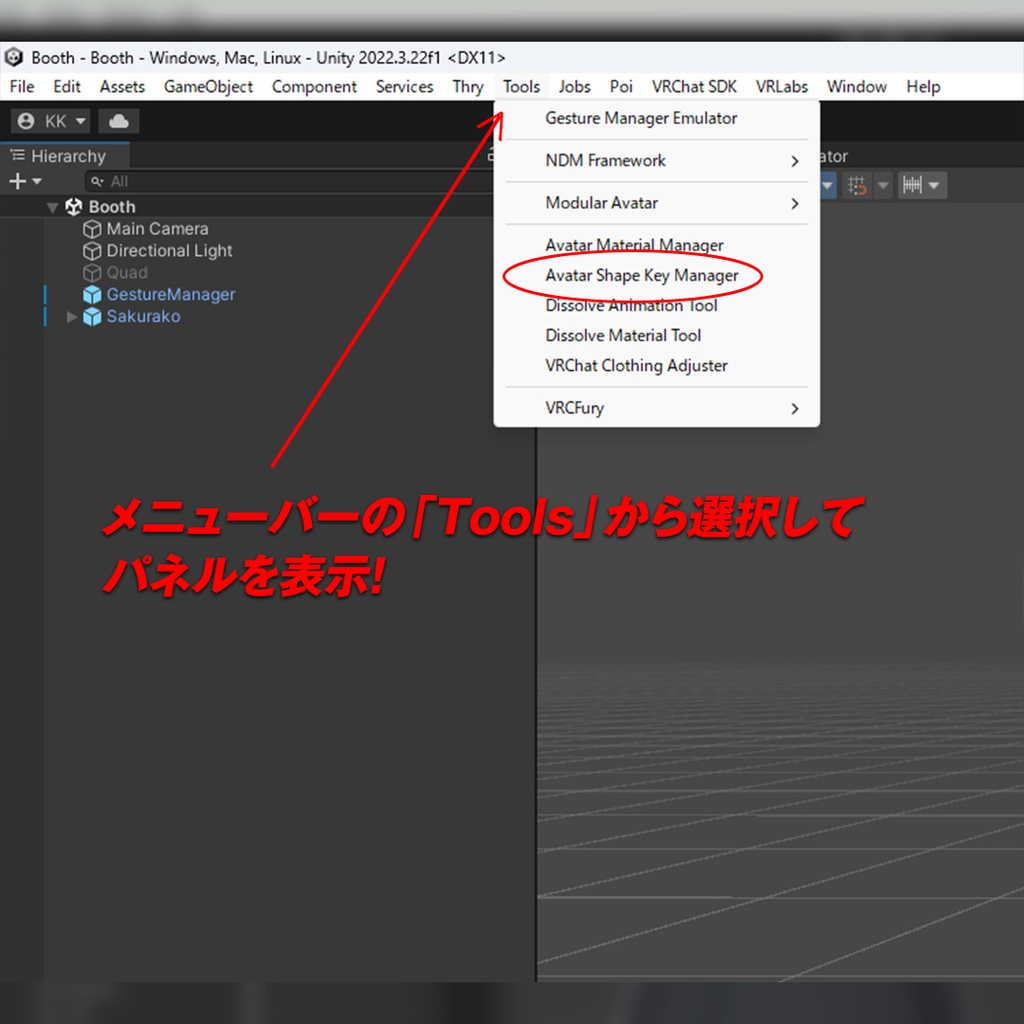Launch the Gesture Manager Emulator

point(640,118)
